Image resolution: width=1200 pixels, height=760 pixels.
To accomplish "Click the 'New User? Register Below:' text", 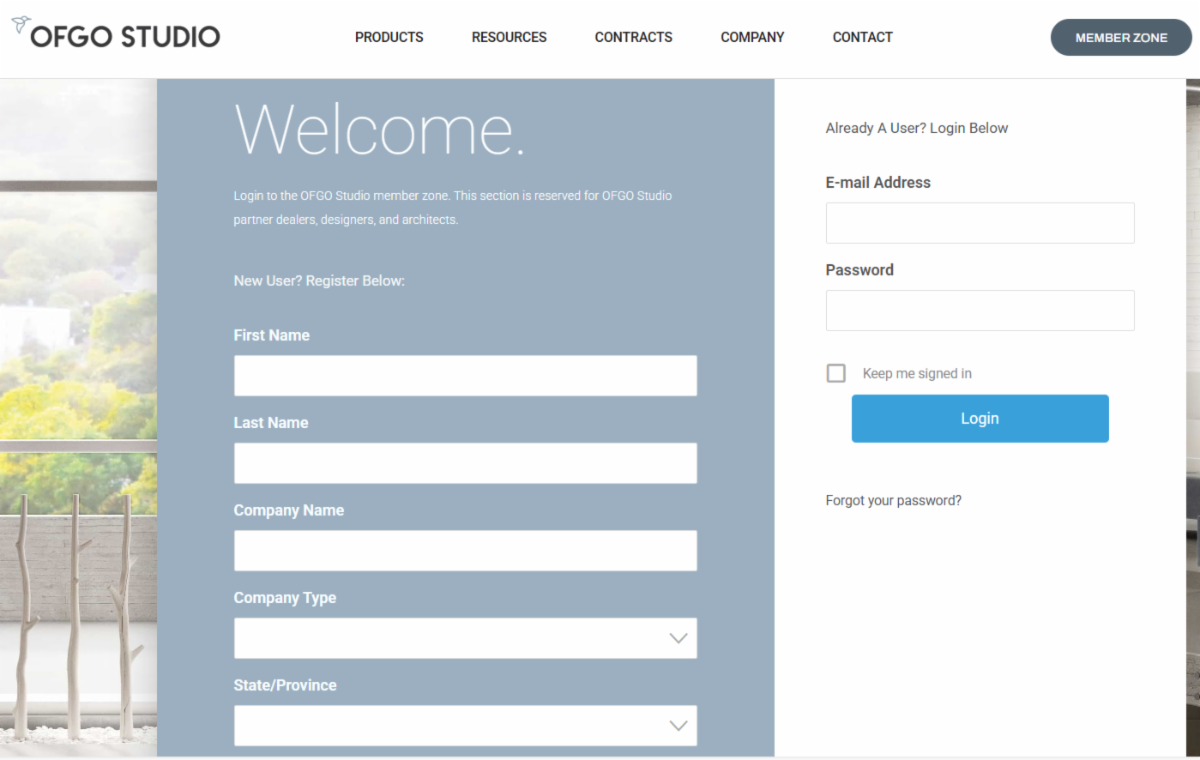I will click(x=319, y=281).
